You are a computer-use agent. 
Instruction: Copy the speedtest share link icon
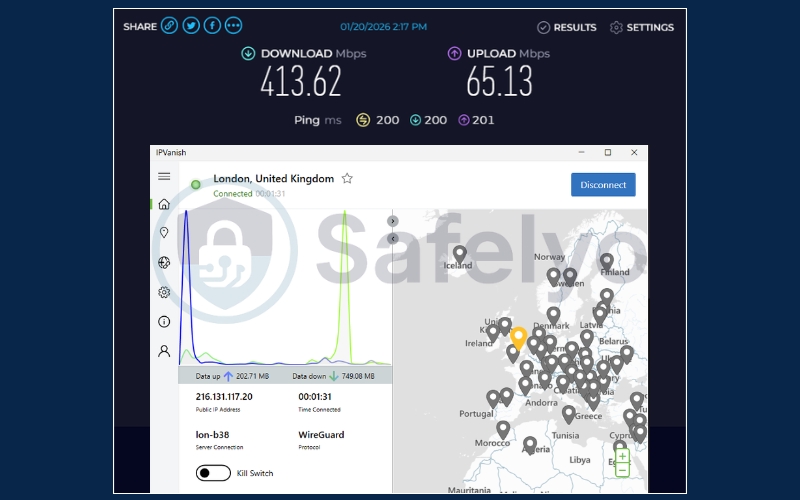coord(169,26)
